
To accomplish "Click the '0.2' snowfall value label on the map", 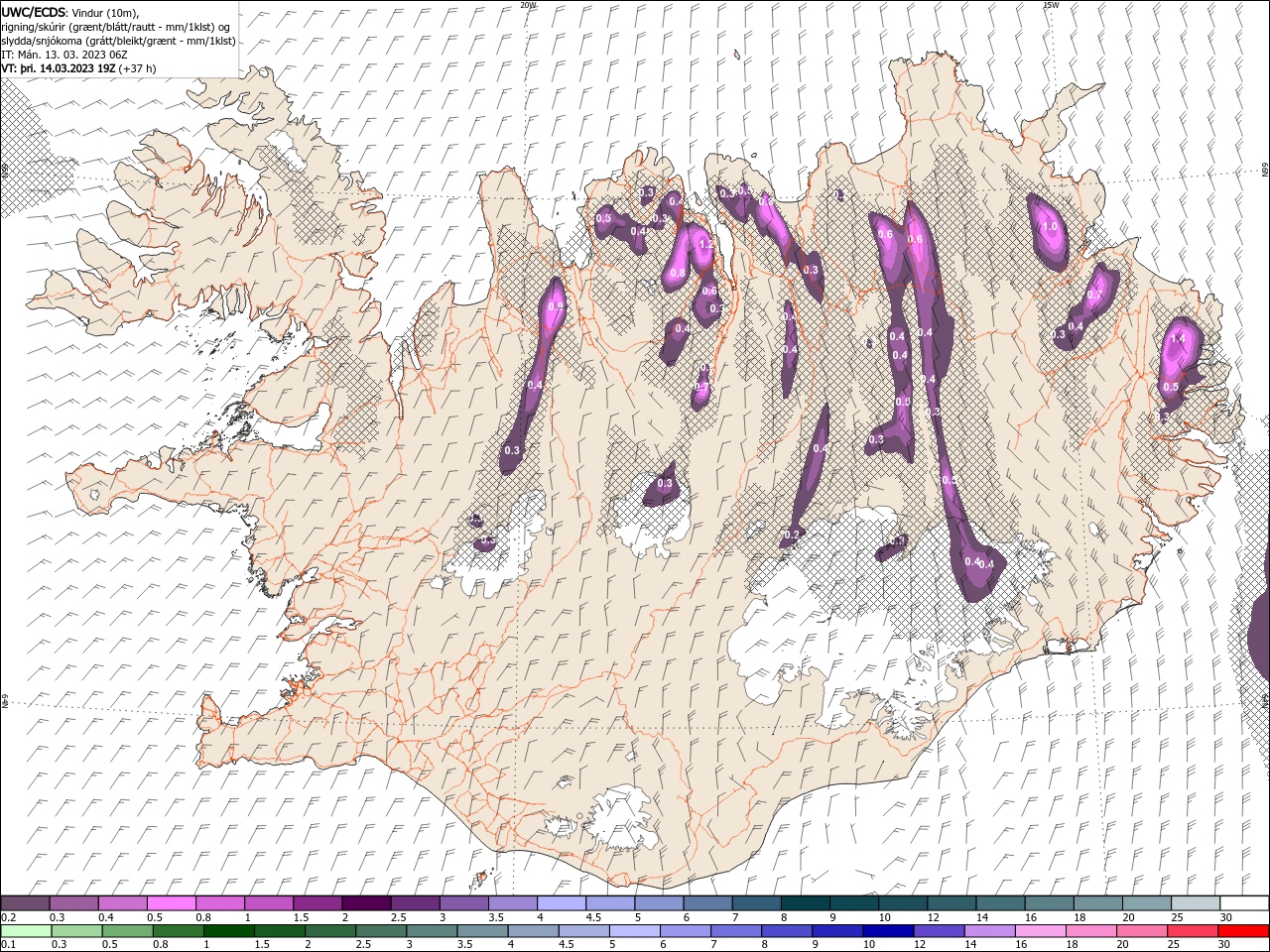I will [x=791, y=535].
